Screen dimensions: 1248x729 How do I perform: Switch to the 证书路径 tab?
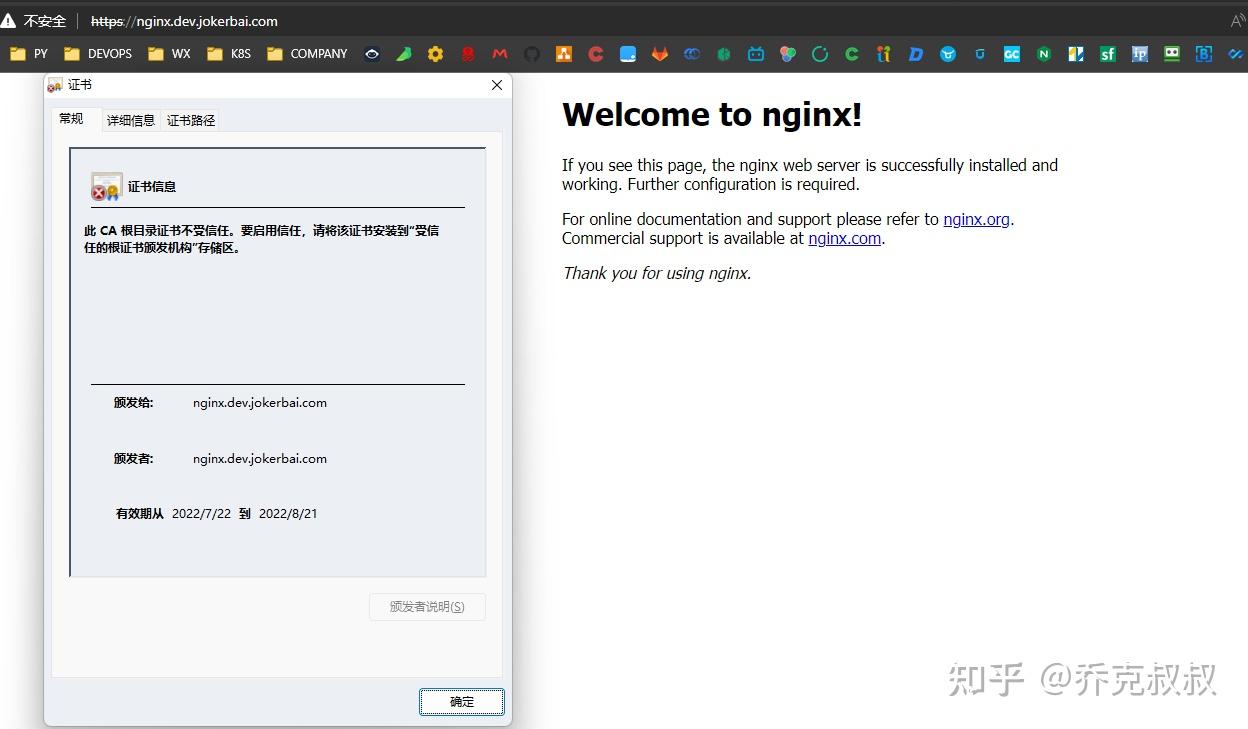[191, 120]
